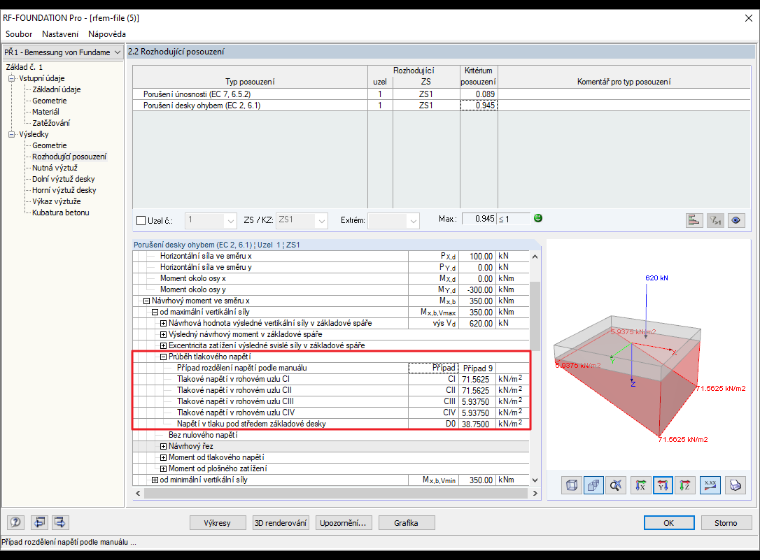Enable the 'Uzel č.' checkbox
Image resolution: width=760 pixels, height=560 pixels.
pyautogui.click(x=141, y=221)
